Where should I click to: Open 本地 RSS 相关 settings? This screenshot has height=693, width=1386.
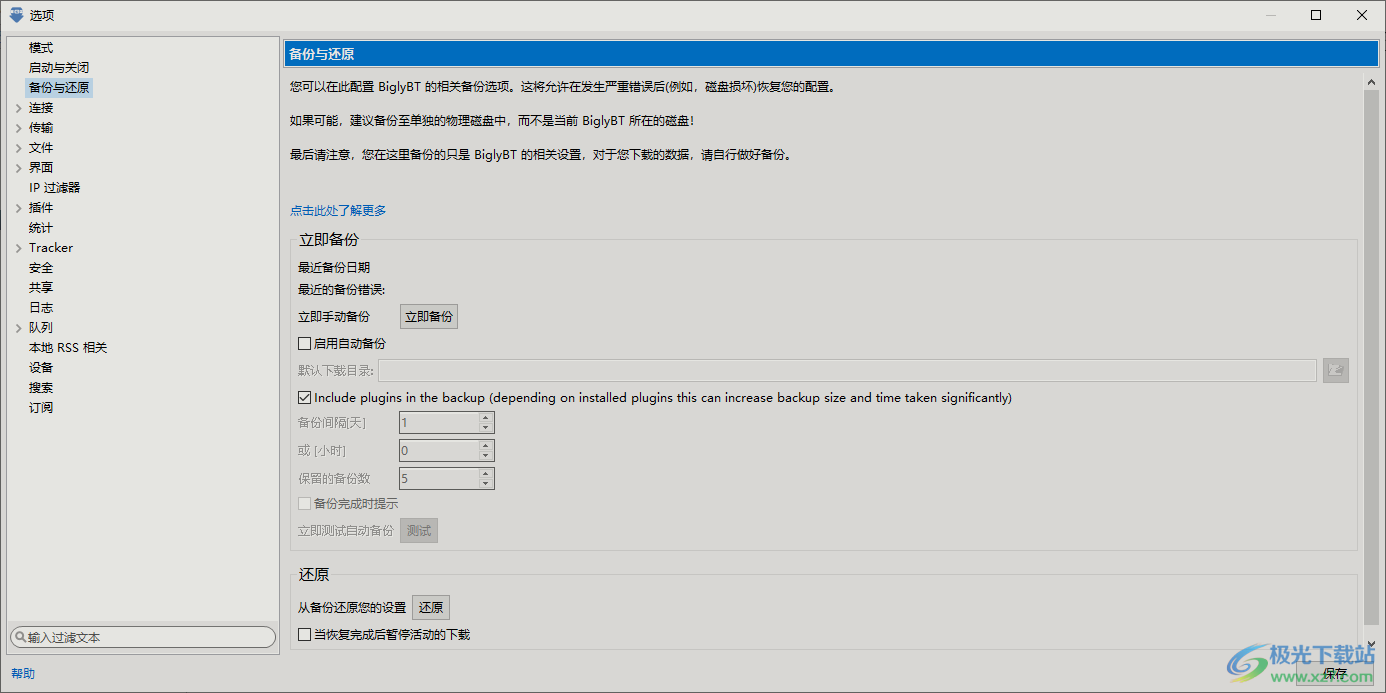click(68, 348)
